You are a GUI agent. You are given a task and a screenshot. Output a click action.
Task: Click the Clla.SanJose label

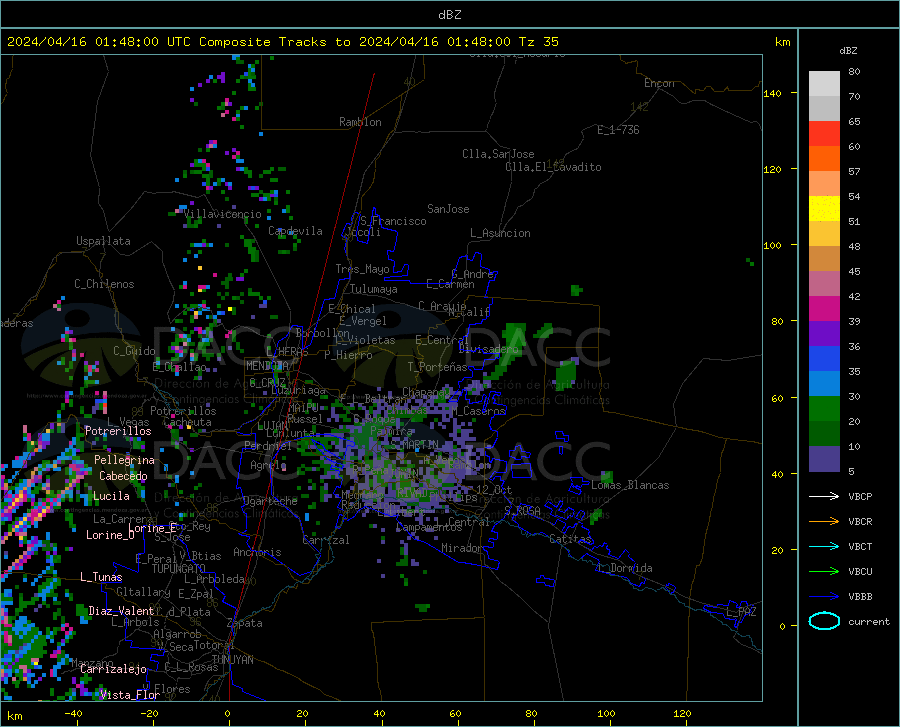[x=498, y=154]
